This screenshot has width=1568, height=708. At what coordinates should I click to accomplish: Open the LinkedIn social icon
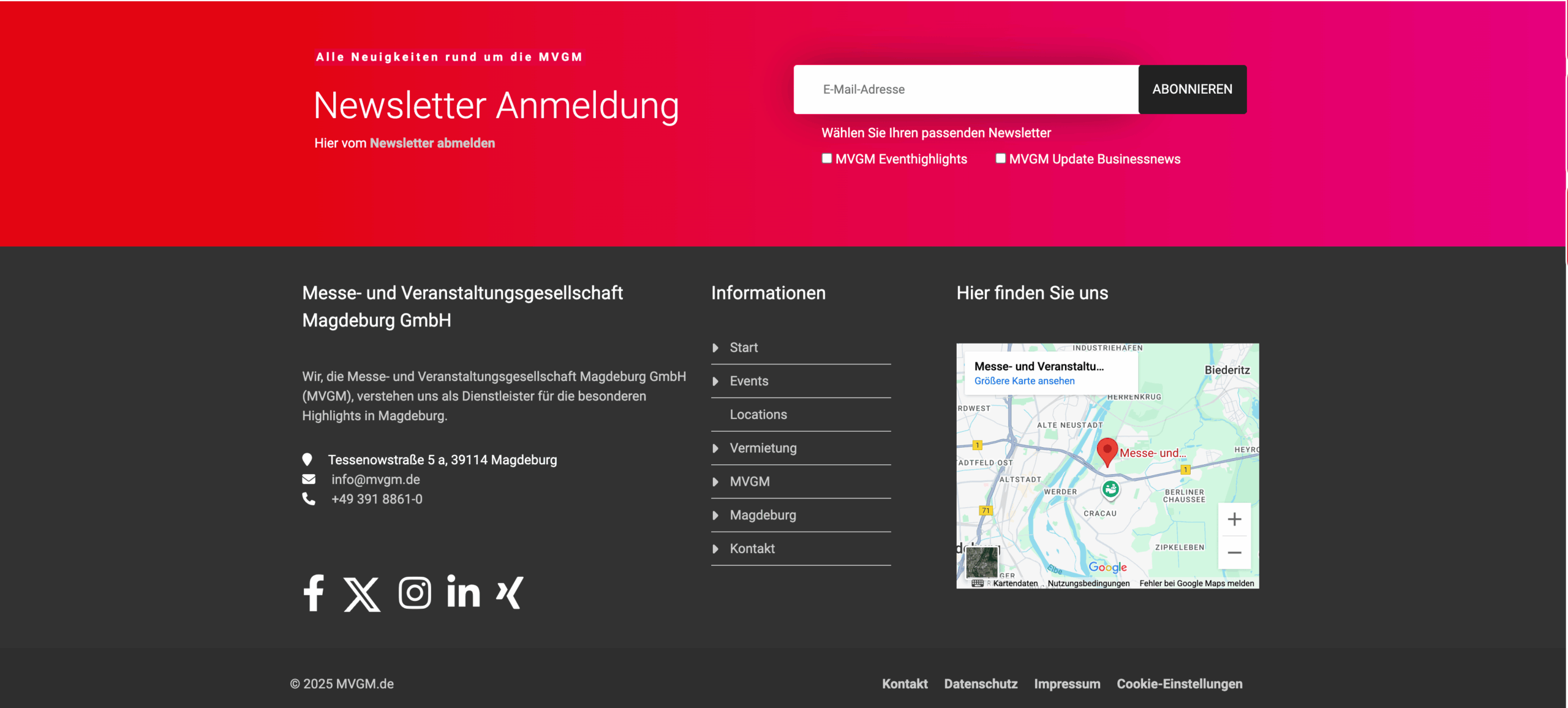[463, 592]
